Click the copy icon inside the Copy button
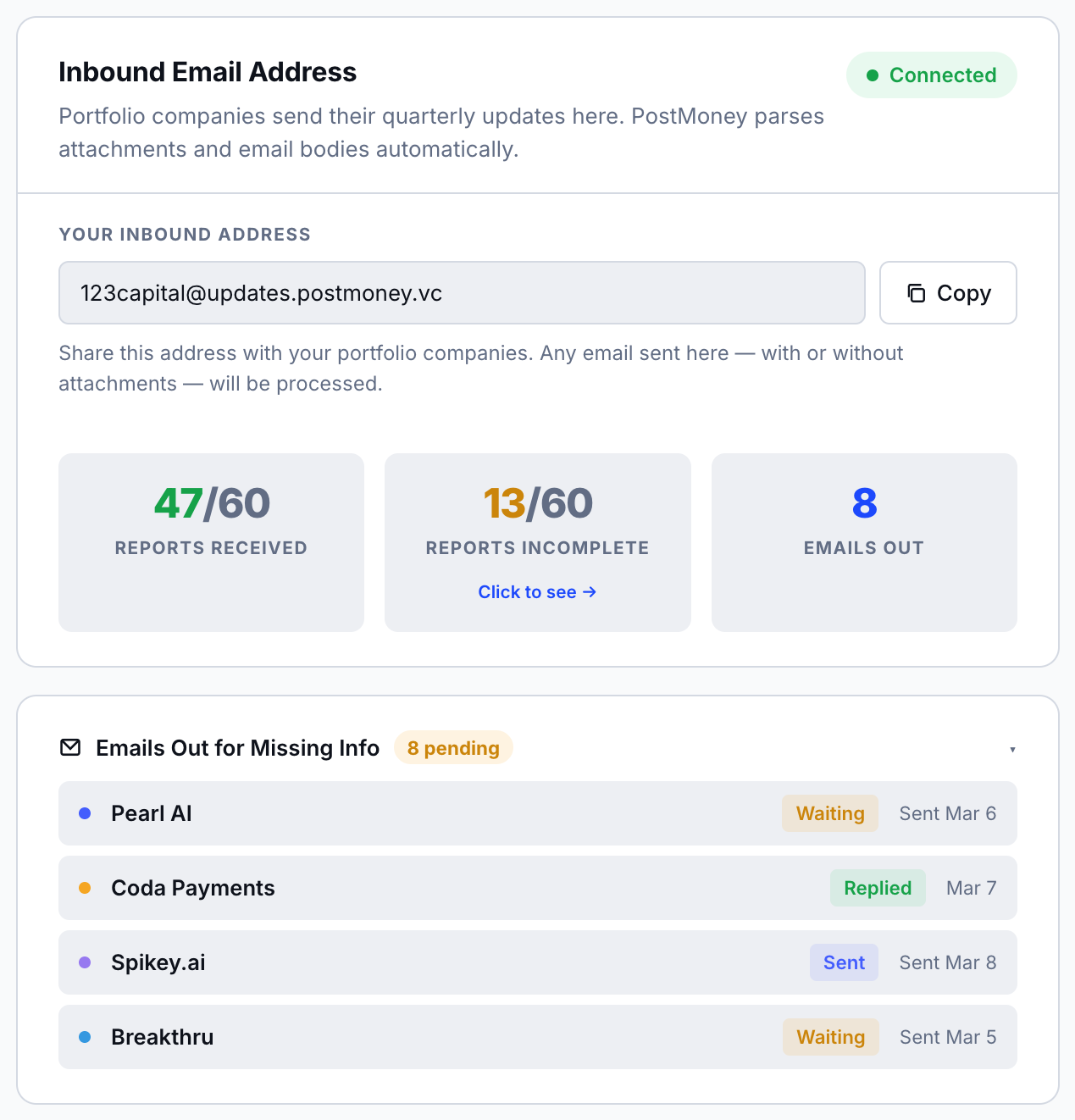Viewport: 1075px width, 1120px height. 916,293
